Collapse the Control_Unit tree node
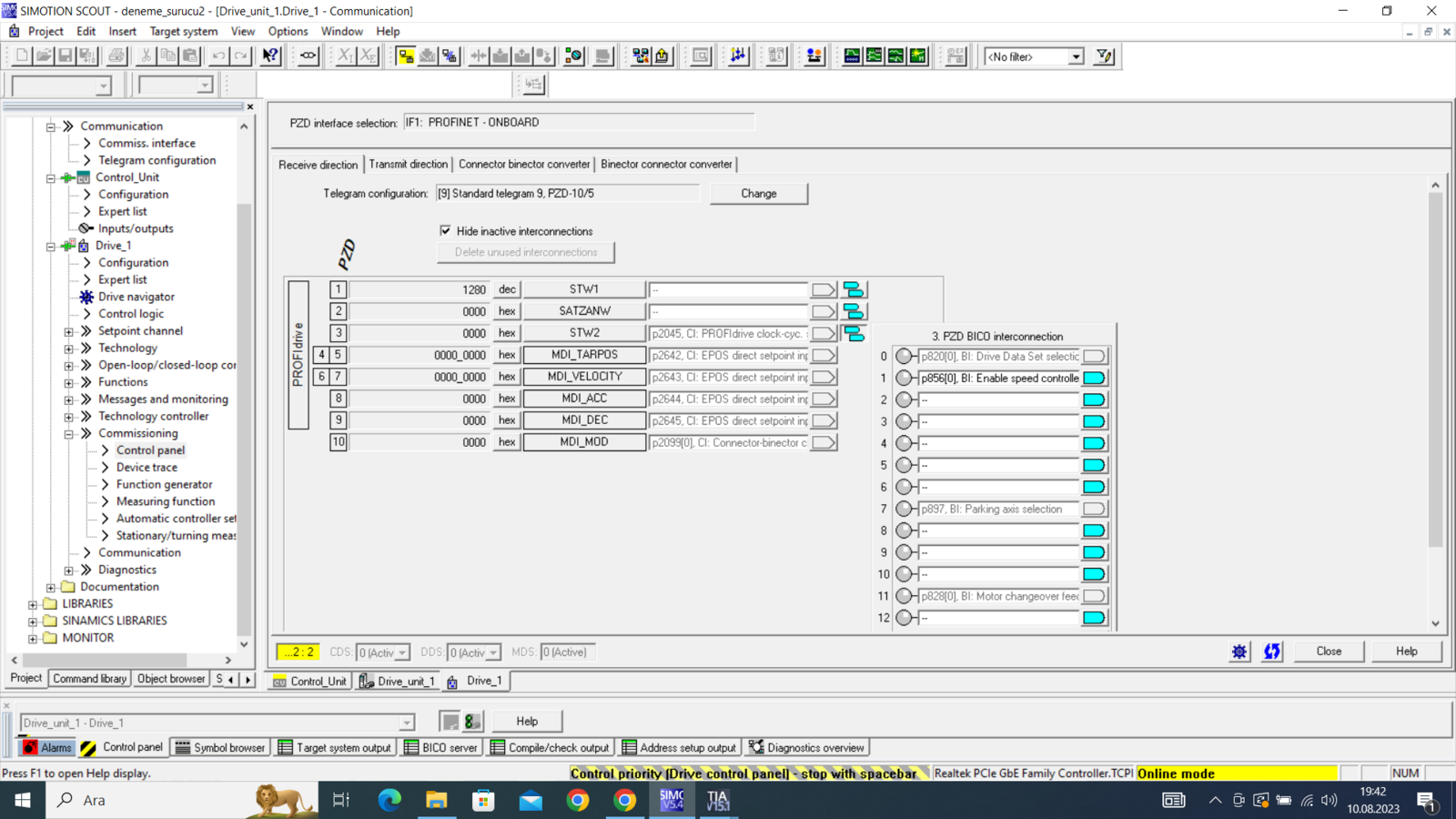This screenshot has height=819, width=1456. point(51,177)
